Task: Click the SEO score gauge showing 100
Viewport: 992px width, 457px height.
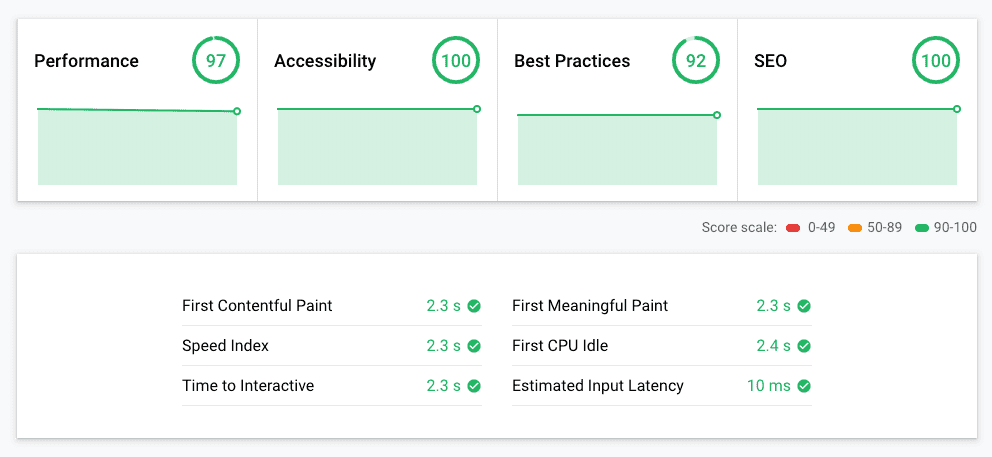Action: click(x=936, y=61)
